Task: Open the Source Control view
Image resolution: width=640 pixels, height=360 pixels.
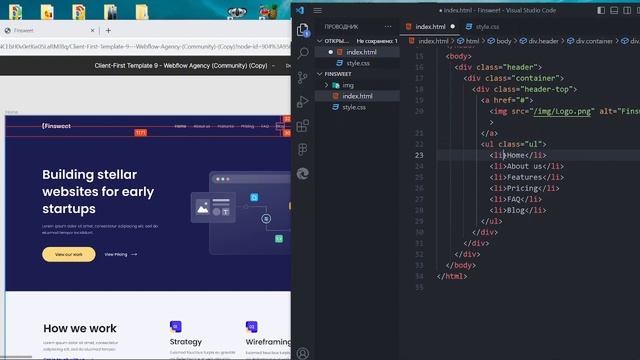Action: [x=302, y=77]
